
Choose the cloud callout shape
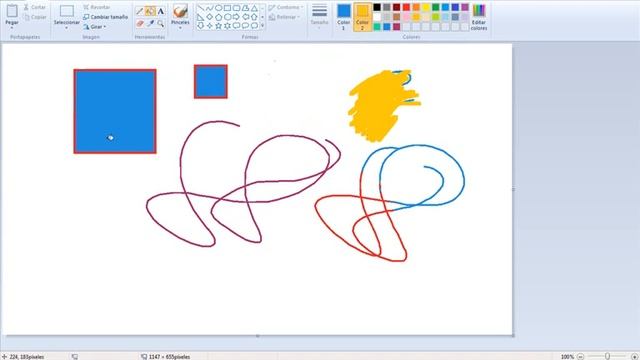pyautogui.click(x=254, y=26)
